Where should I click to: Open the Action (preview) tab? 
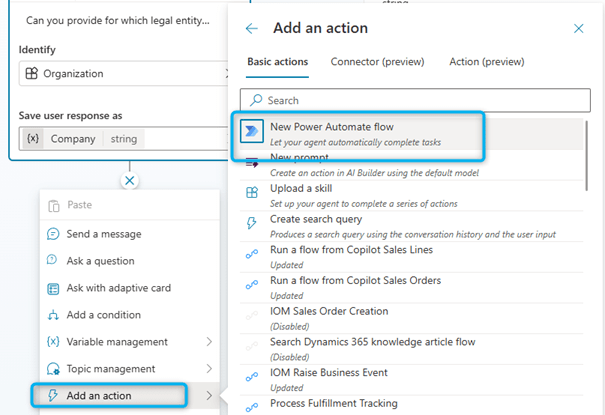click(486, 62)
